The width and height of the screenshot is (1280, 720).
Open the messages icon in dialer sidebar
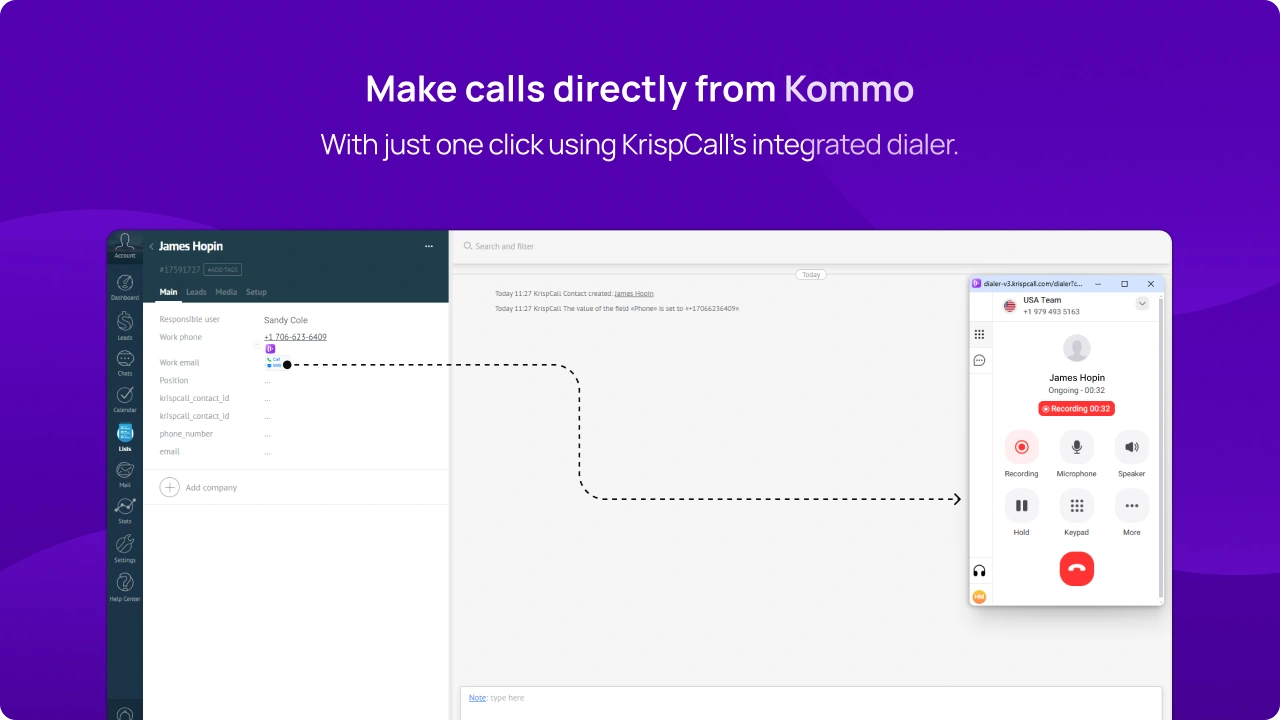tap(979, 360)
